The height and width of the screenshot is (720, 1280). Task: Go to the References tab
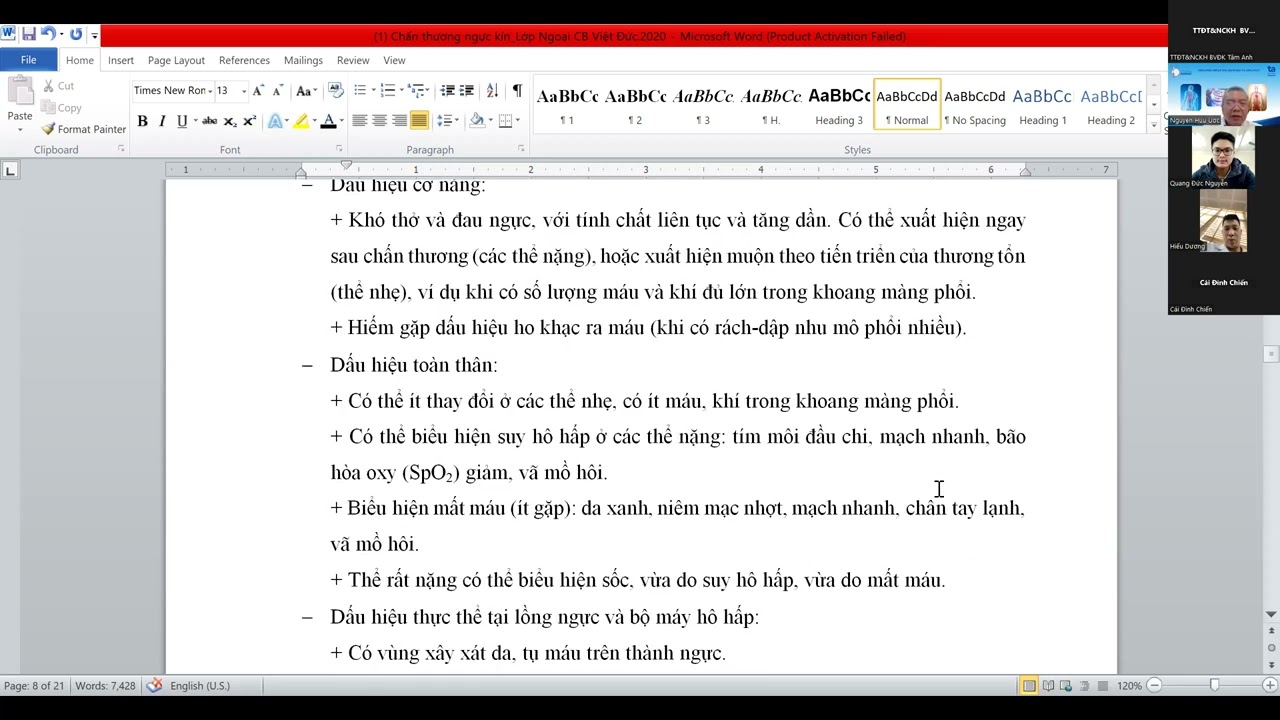244,60
